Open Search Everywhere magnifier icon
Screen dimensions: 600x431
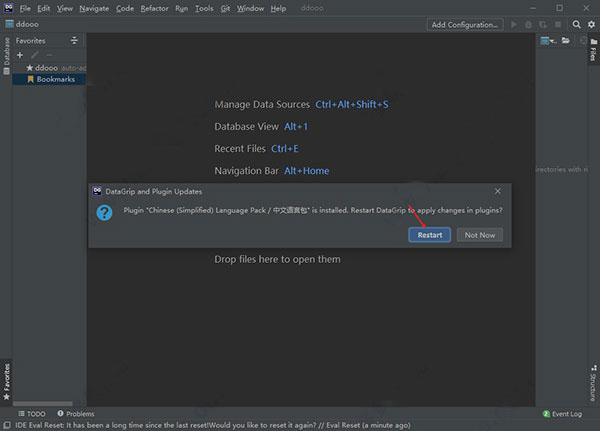576,24
